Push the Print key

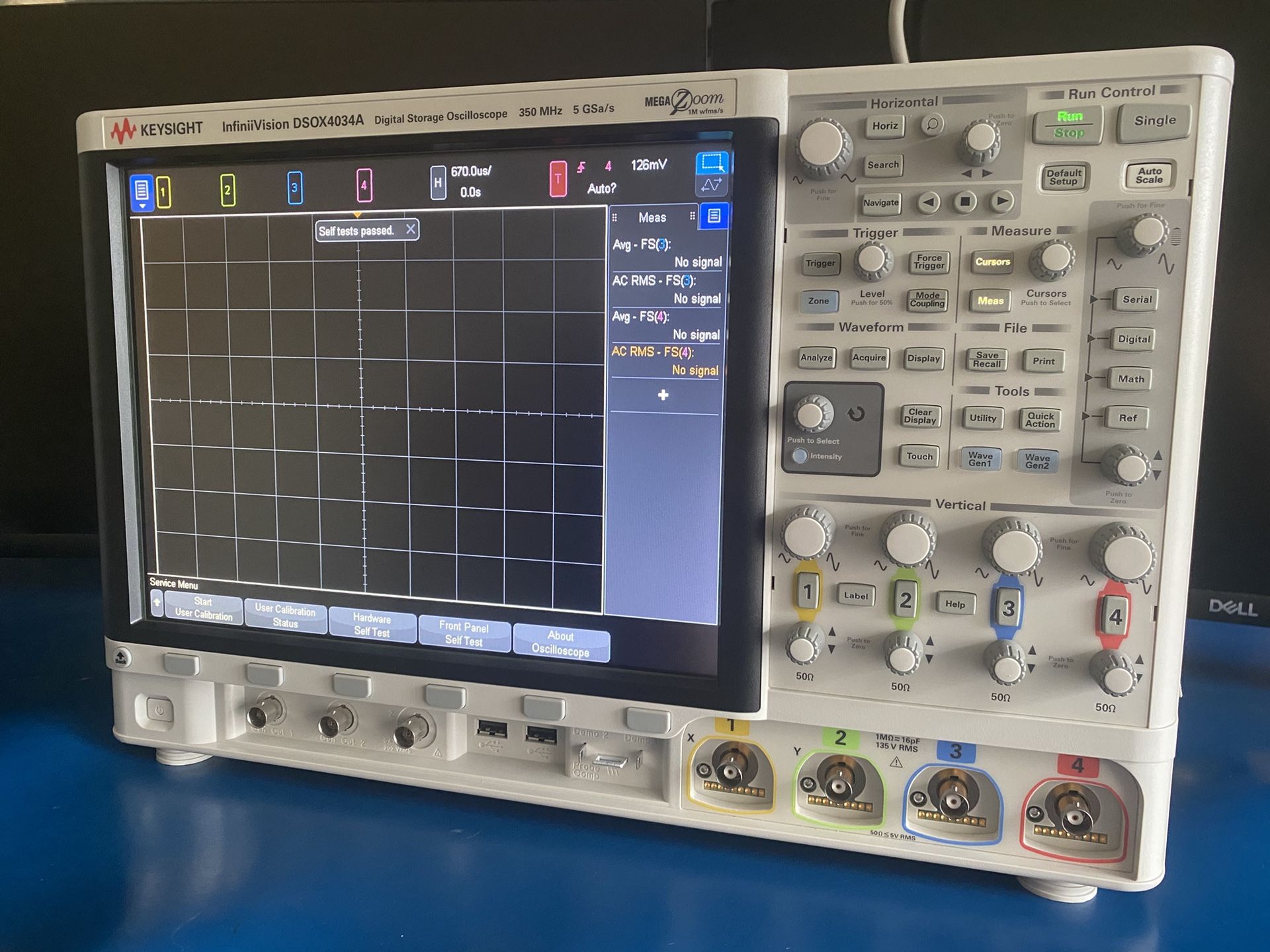[1044, 361]
